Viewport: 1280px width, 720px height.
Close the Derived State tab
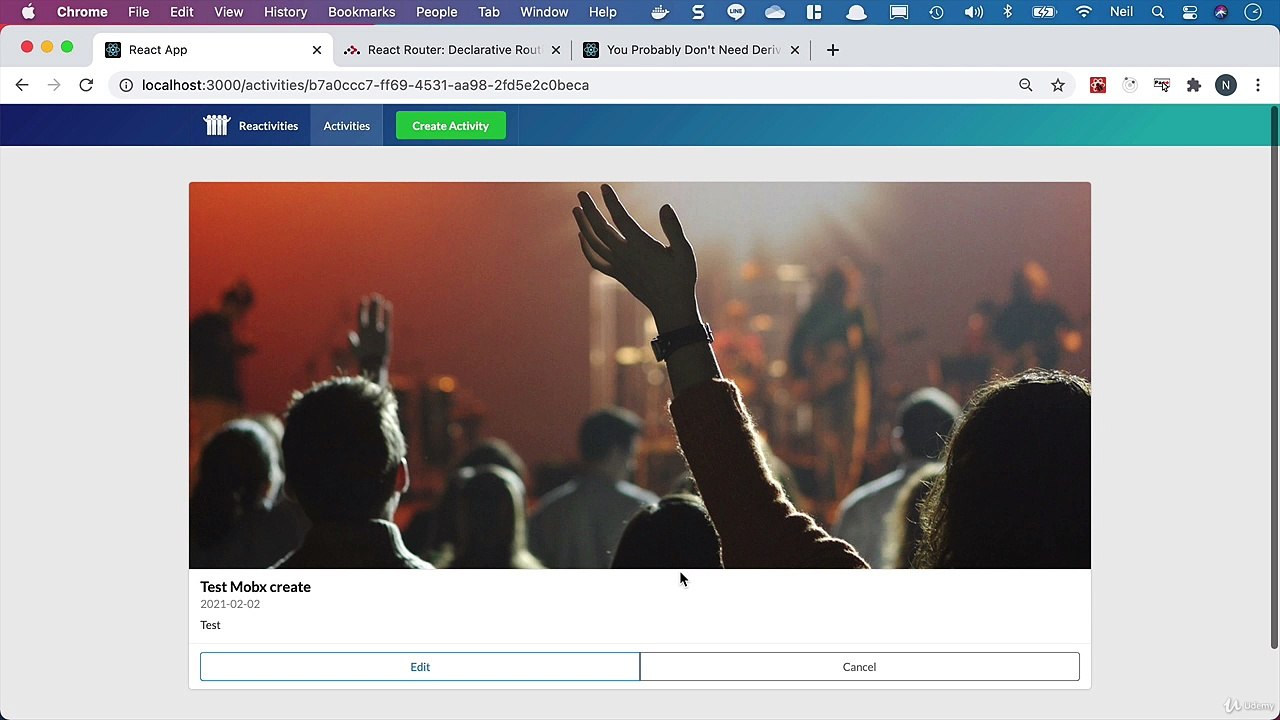point(795,50)
